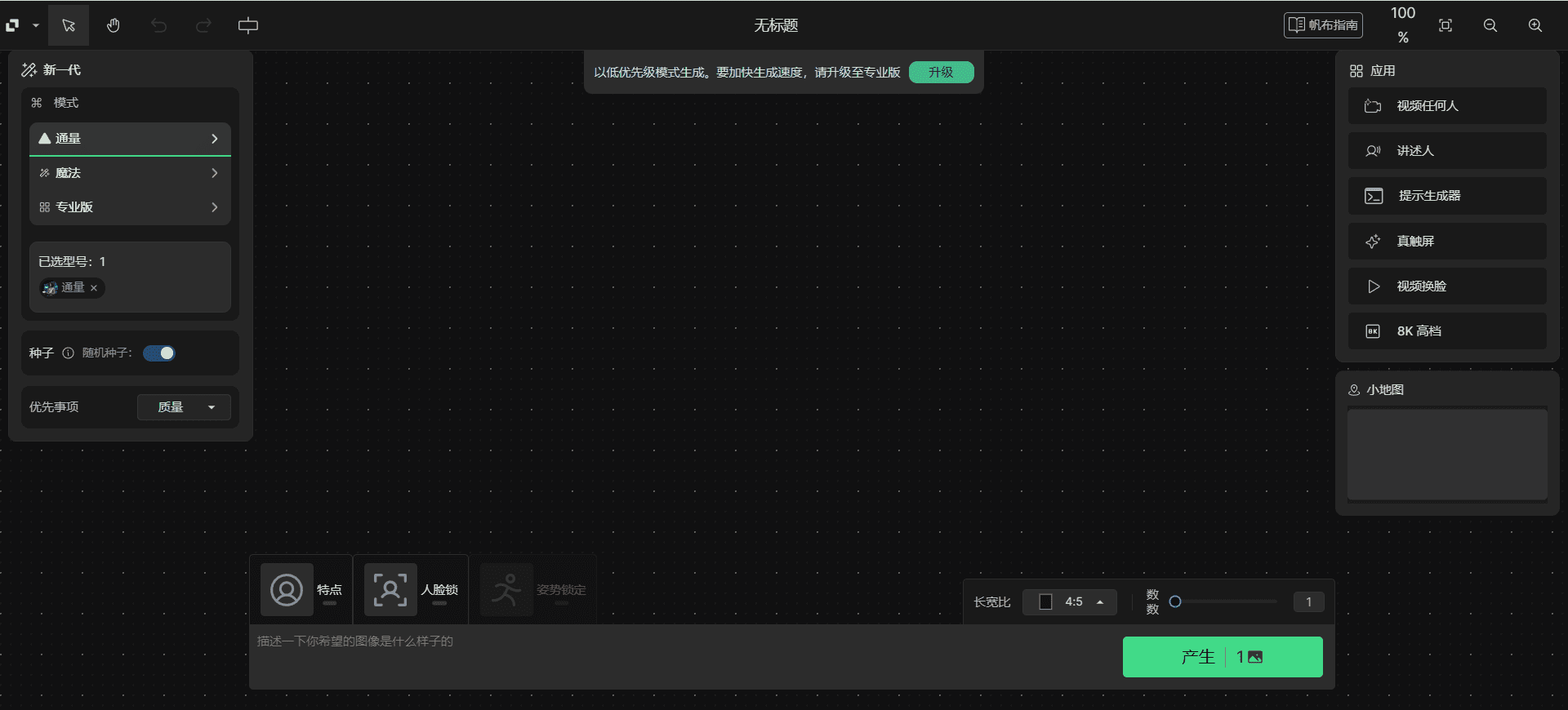Click the 优先事项 label
This screenshot has height=710, width=1568.
tap(54, 407)
